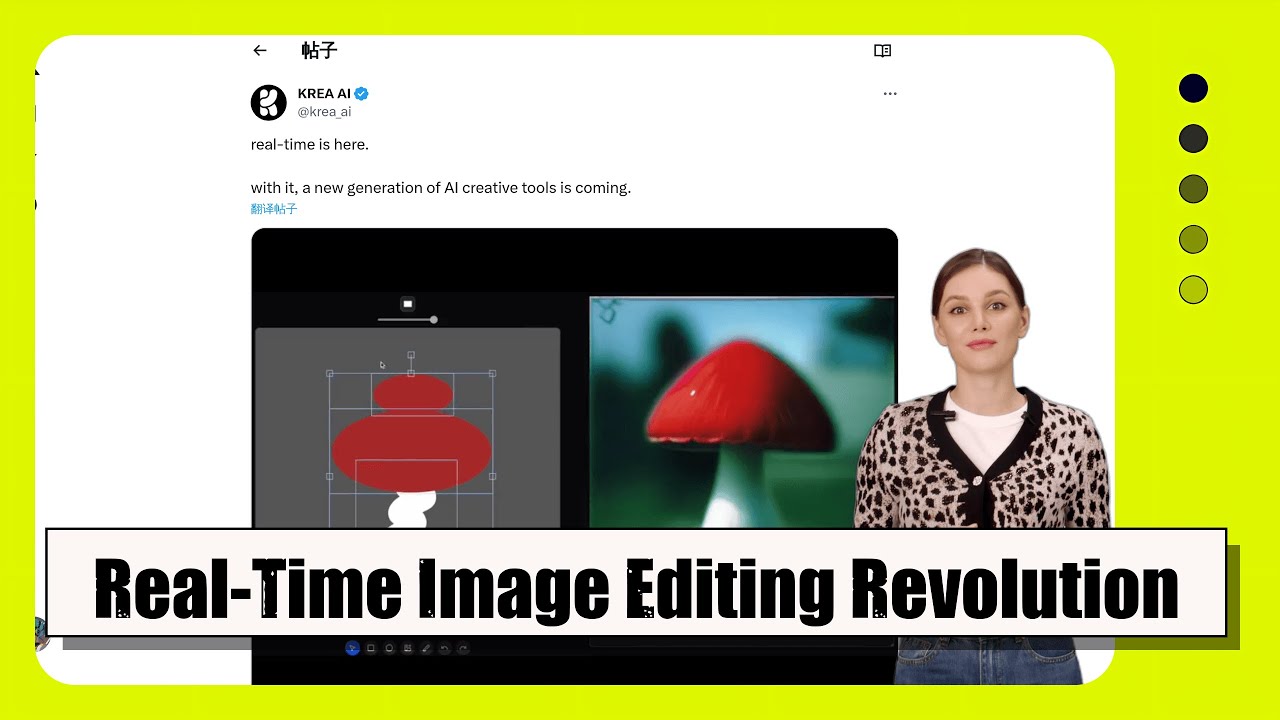Image resolution: width=1280 pixels, height=720 pixels.
Task: Click the image tool in Krea toolbar
Action: coord(407,648)
